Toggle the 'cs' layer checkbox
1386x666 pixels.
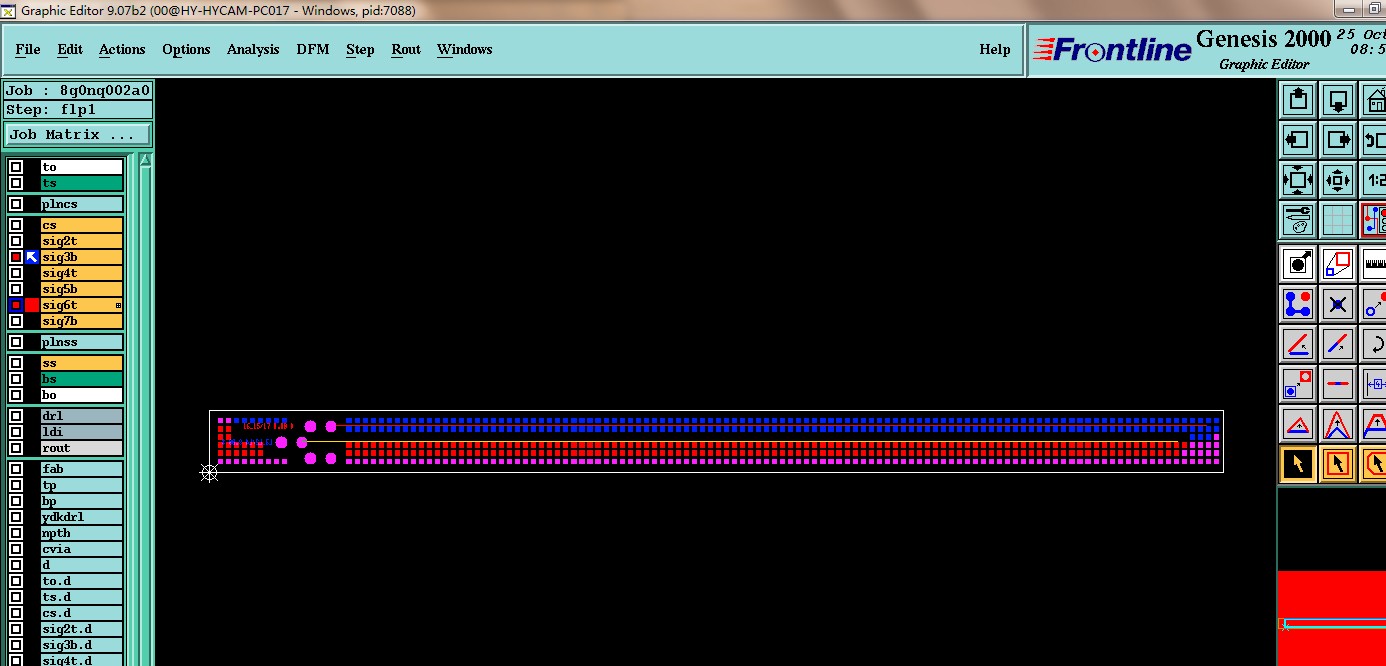(16, 225)
